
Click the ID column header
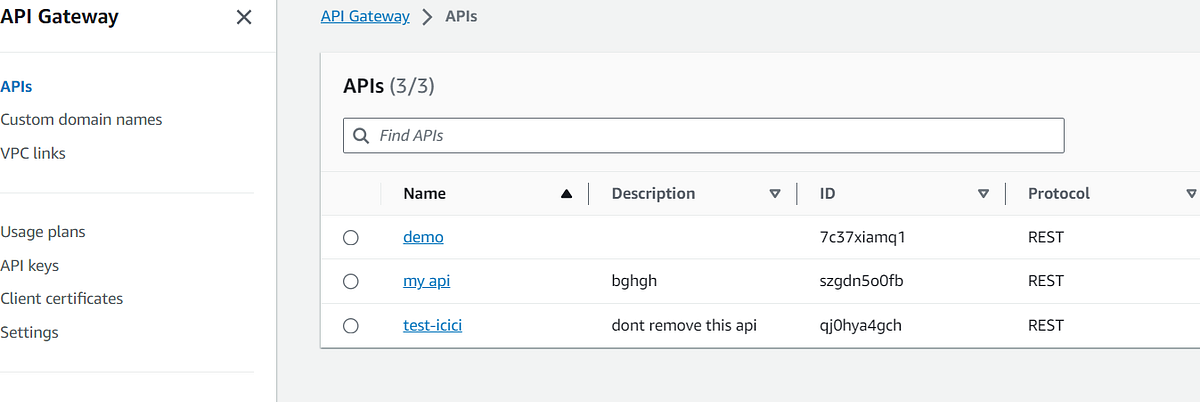[x=828, y=194]
